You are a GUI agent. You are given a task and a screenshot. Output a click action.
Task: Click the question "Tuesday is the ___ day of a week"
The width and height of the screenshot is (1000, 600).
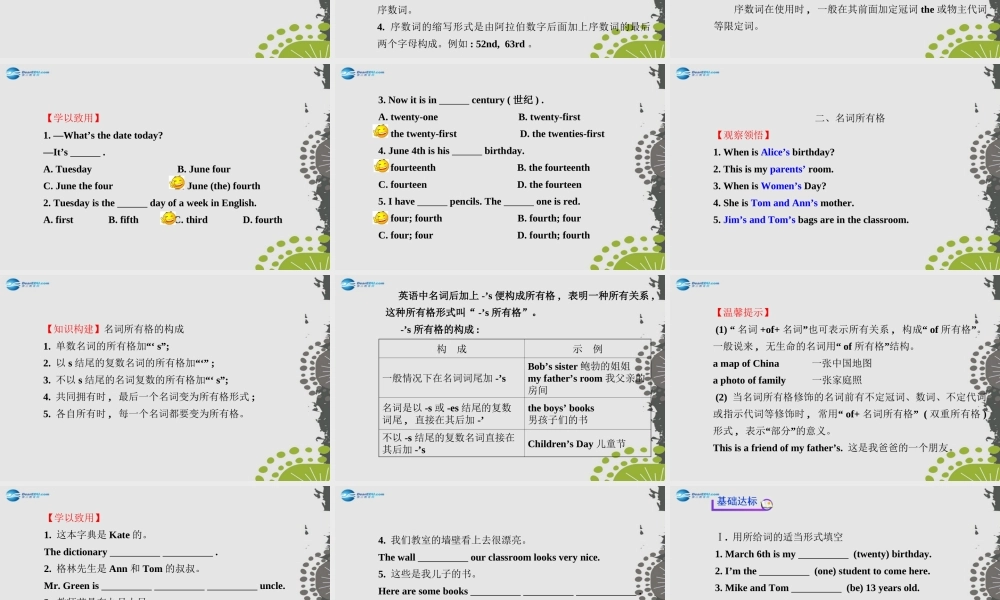[x=150, y=203]
